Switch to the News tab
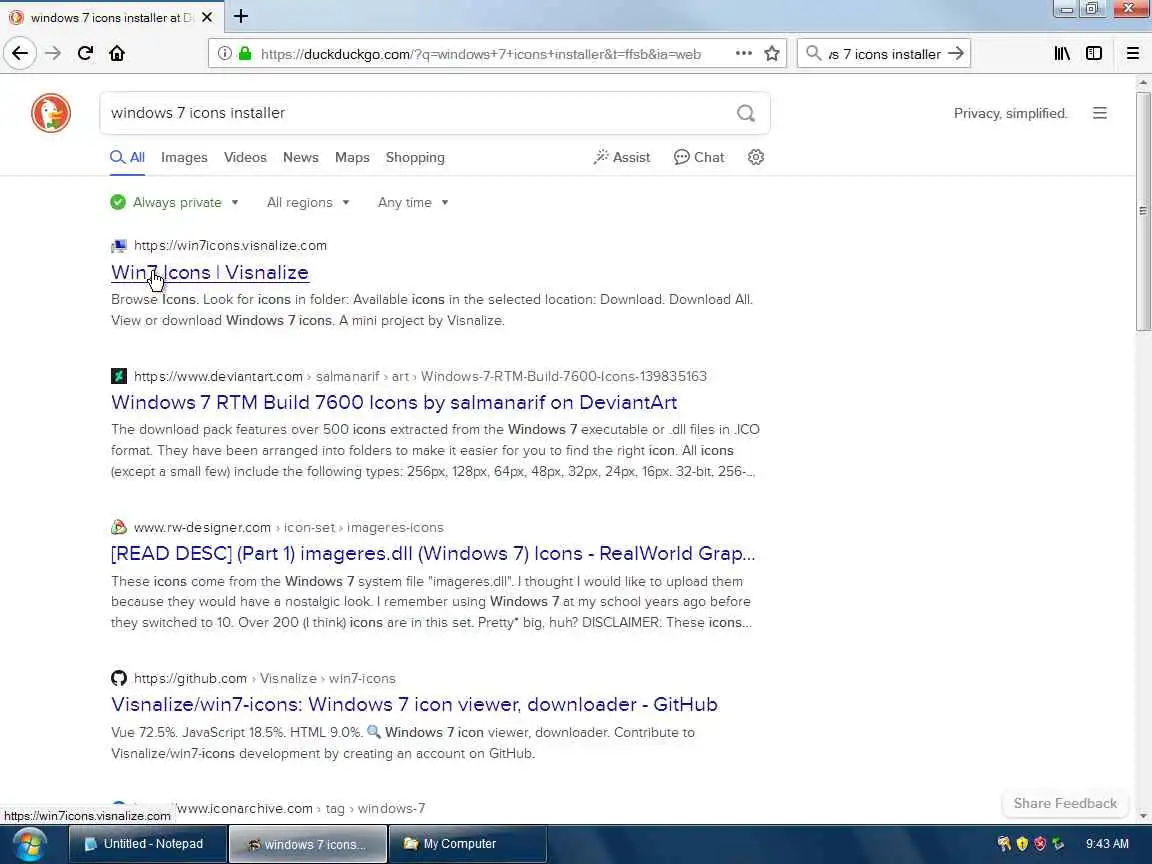The width and height of the screenshot is (1152, 864). coord(300,157)
